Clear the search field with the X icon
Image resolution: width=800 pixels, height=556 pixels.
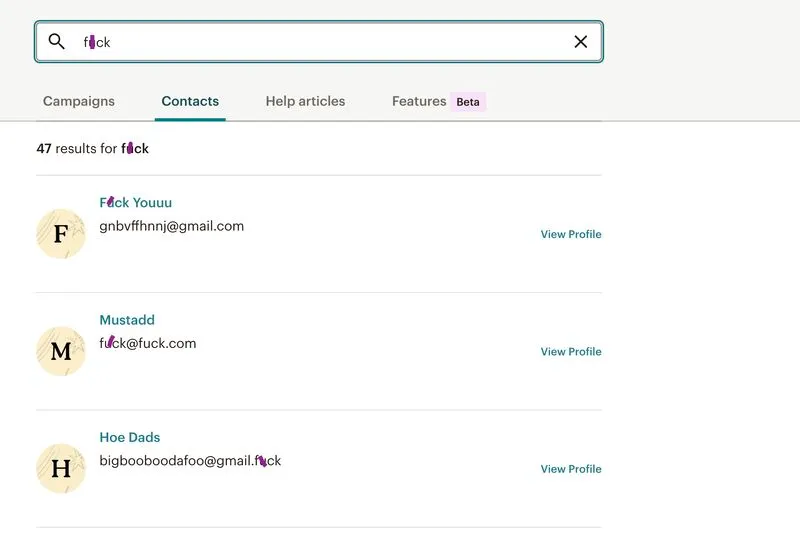coord(581,42)
